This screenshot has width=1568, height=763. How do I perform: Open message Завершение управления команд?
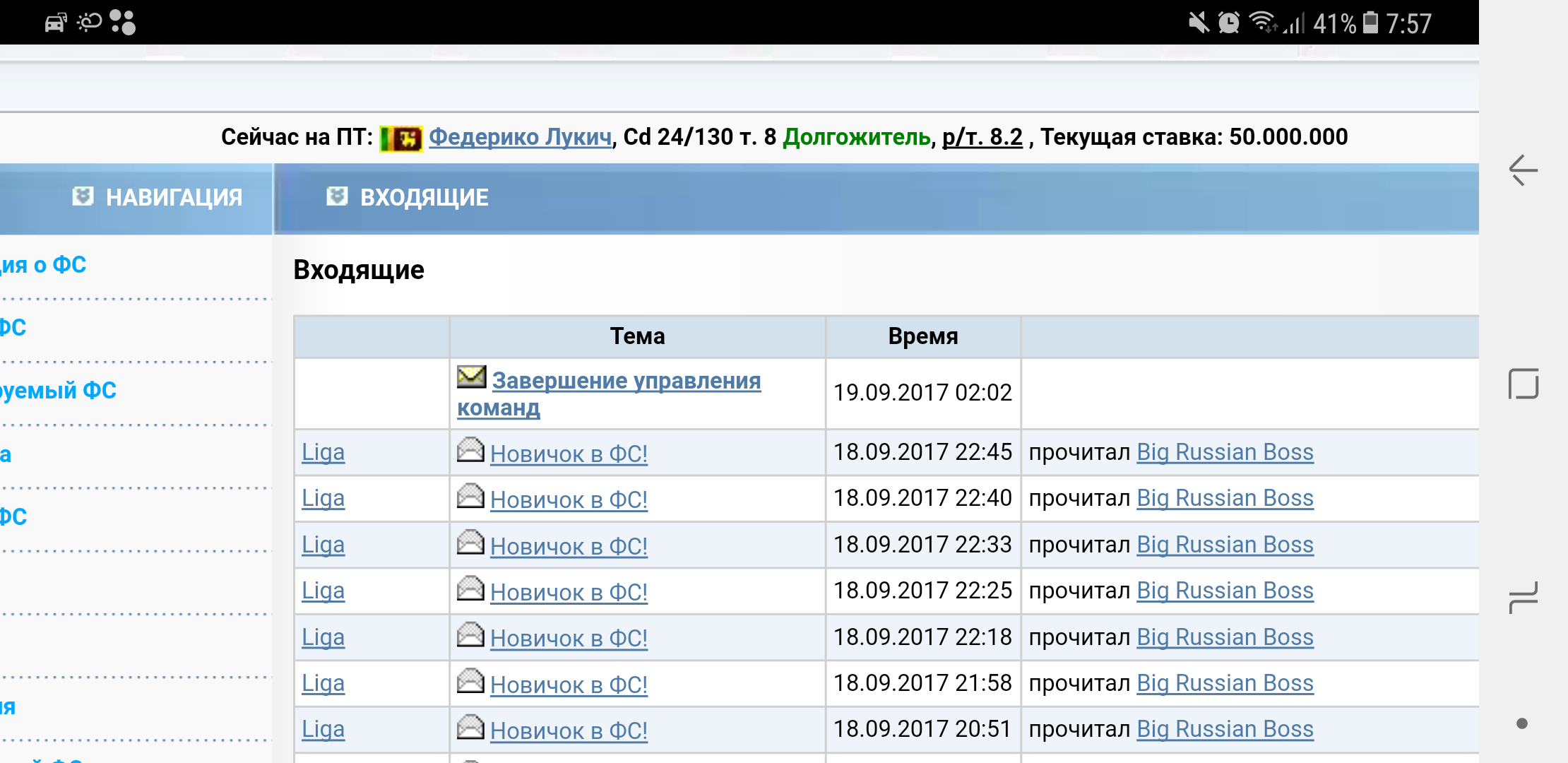tap(626, 381)
